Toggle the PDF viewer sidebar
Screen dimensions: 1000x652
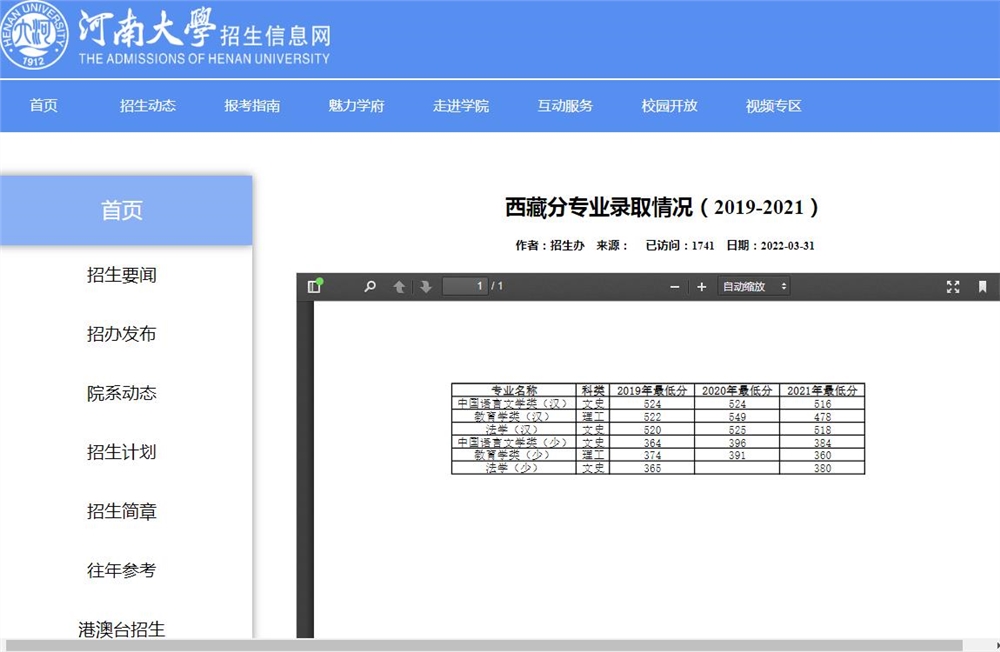[x=314, y=286]
